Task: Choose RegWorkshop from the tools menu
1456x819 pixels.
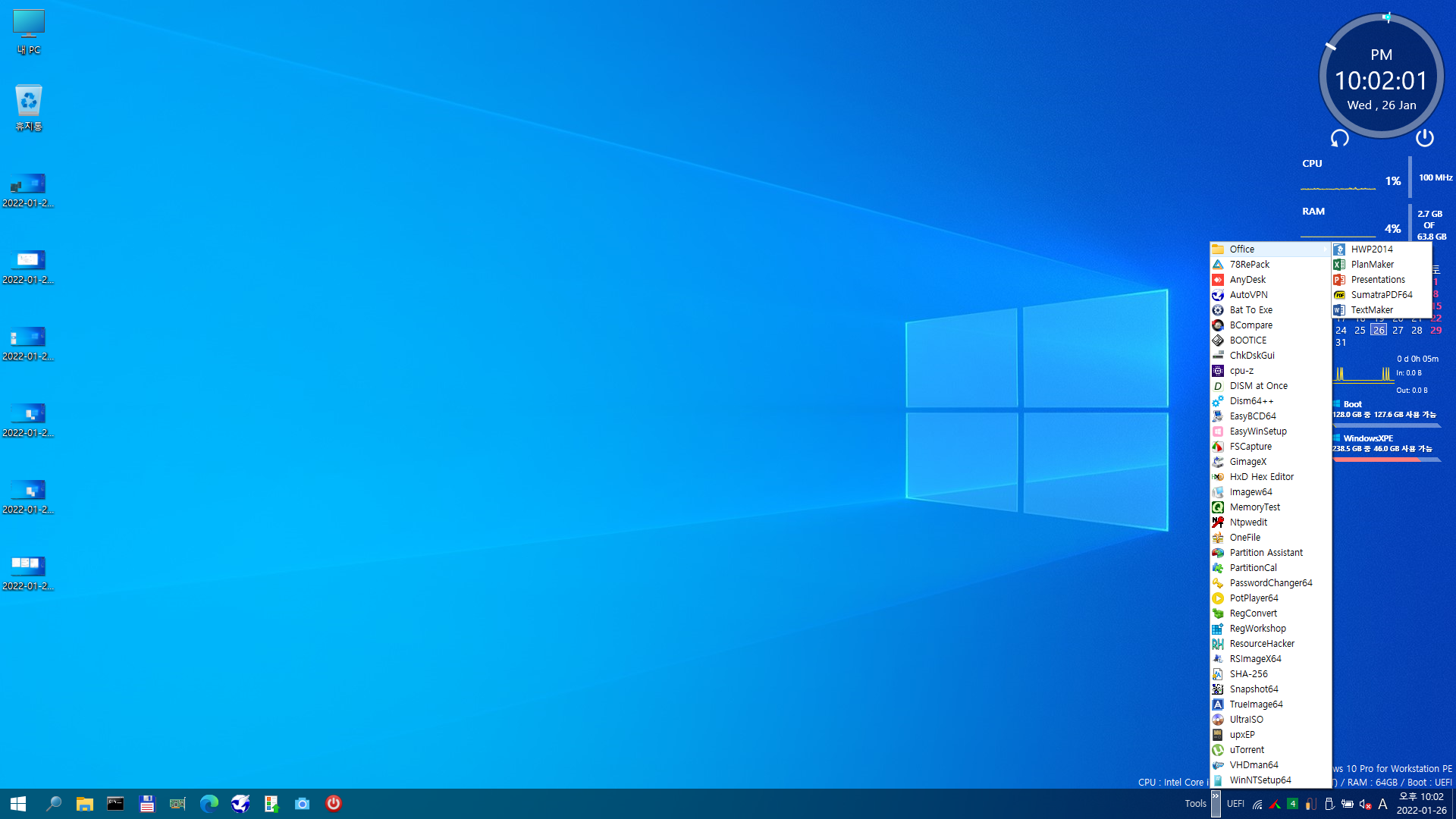Action: pos(1270,629)
